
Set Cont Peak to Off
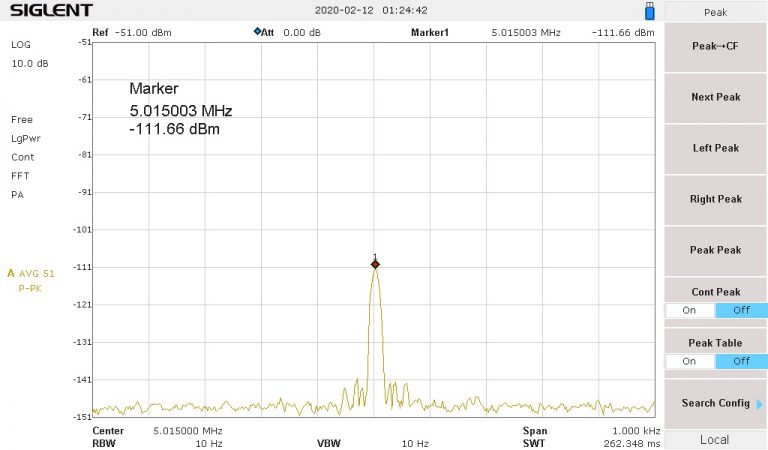coord(741,310)
